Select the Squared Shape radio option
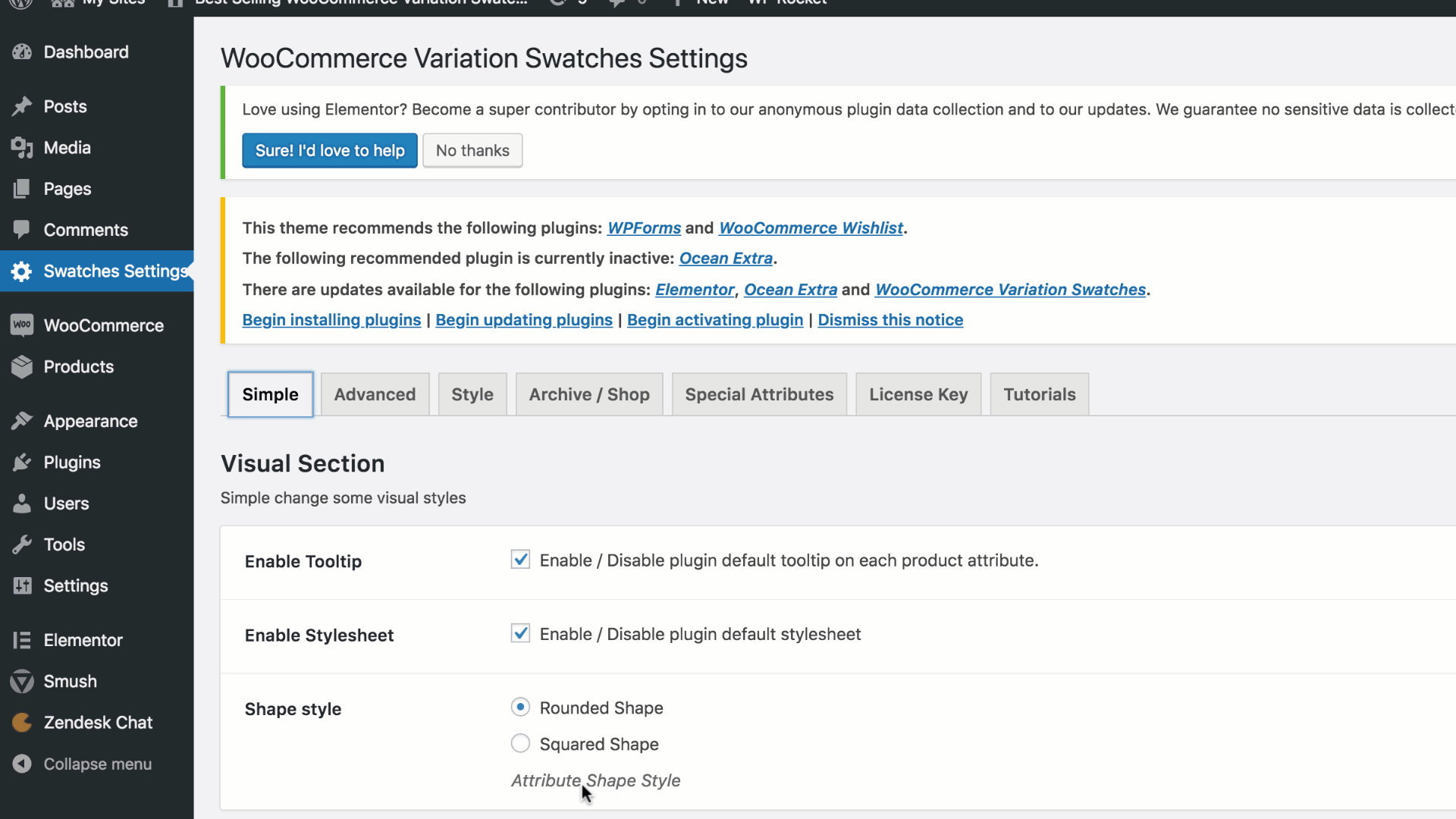Image resolution: width=1456 pixels, height=819 pixels. 520,743
